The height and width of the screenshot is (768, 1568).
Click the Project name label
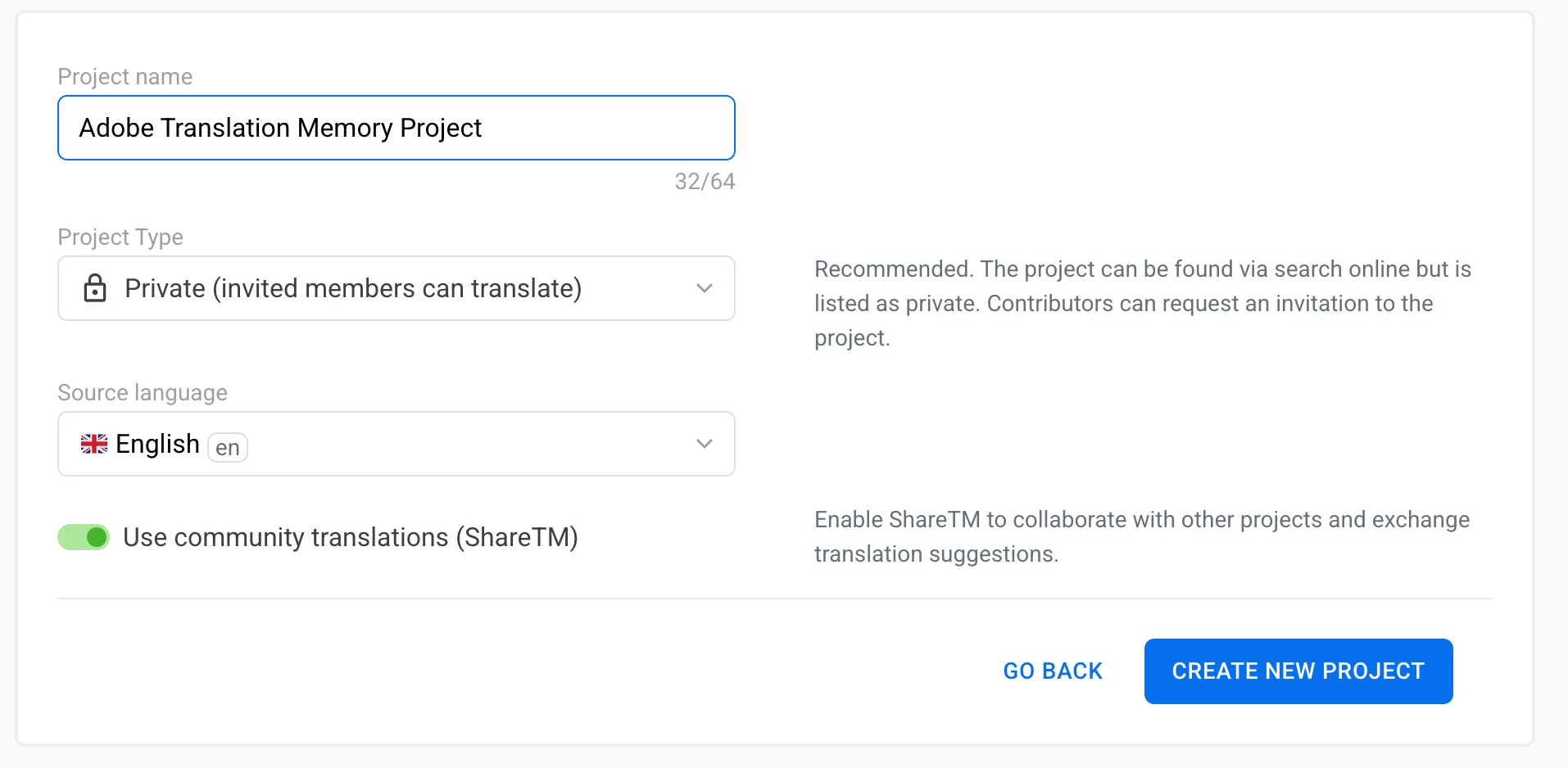click(125, 77)
